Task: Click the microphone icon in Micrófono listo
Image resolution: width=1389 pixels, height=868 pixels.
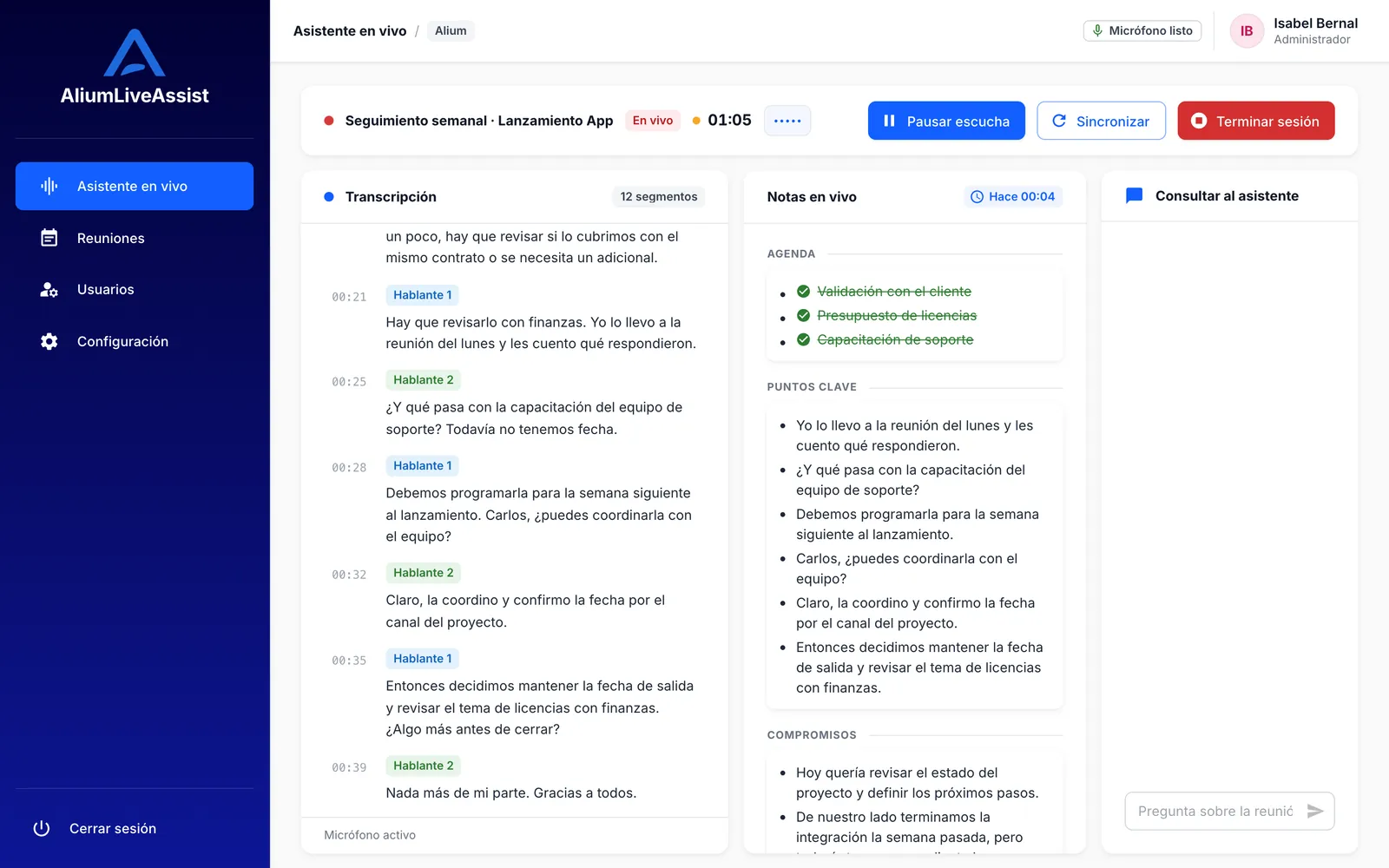Action: 1098,30
